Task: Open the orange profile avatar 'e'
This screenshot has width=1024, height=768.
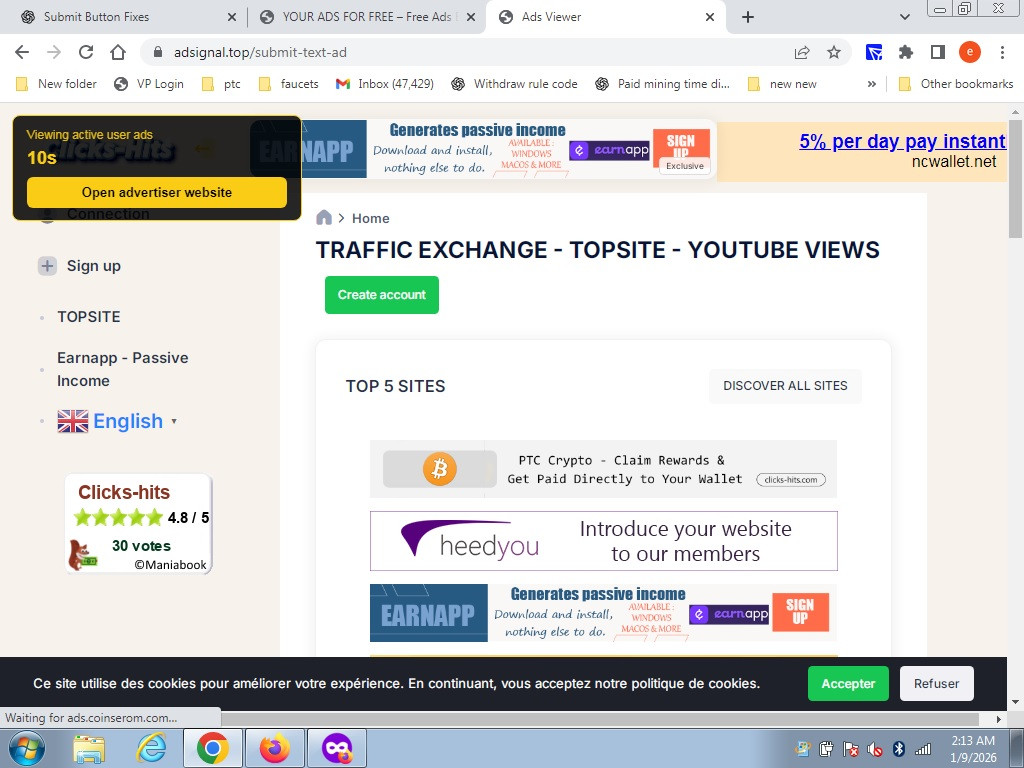Action: click(970, 52)
